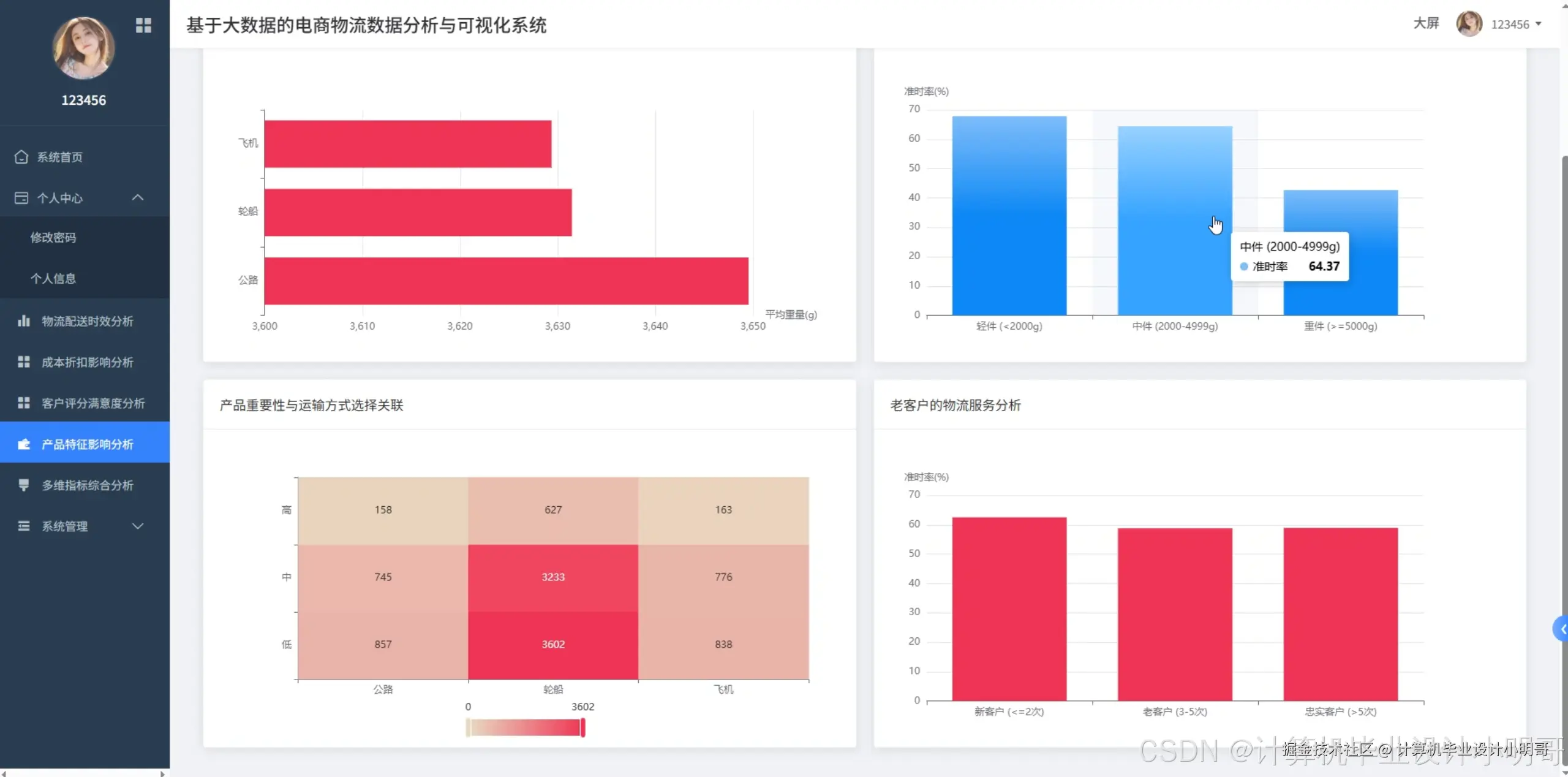
Task: Click the heatmap visualMap slider right handle
Action: click(x=582, y=727)
